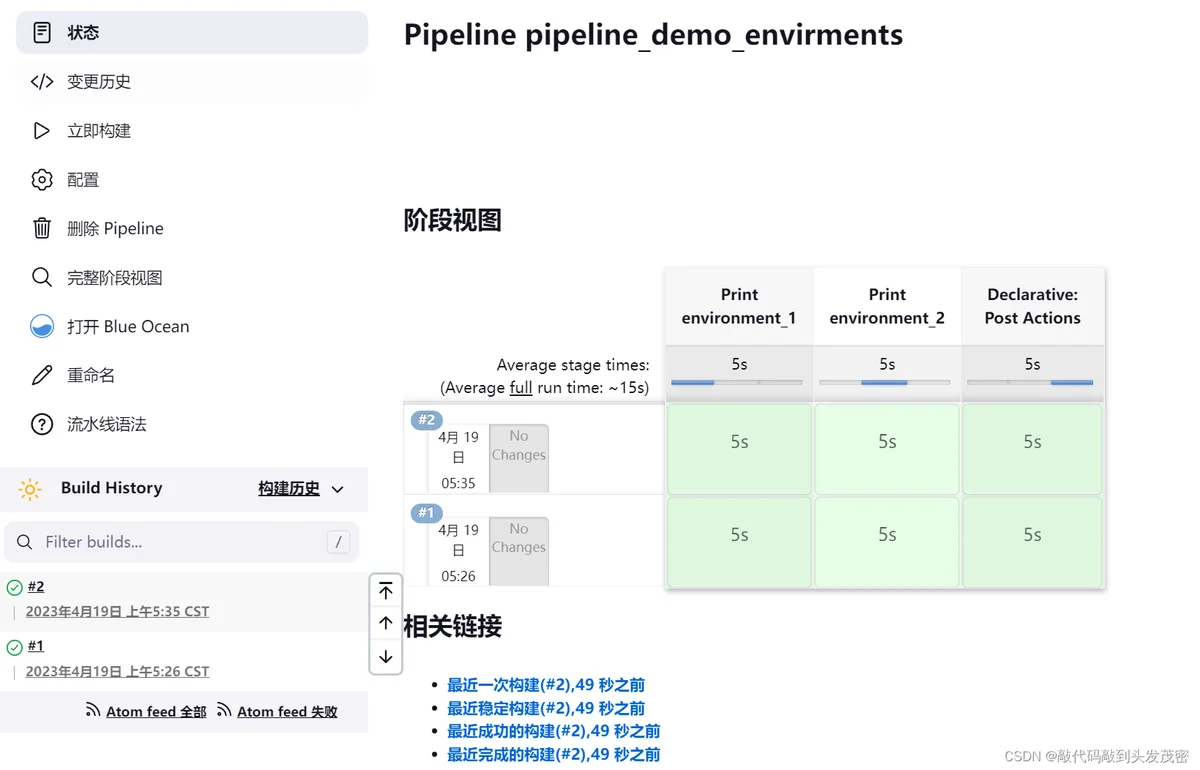The height and width of the screenshot is (770, 1200).
Task: Click build #2 Post Actions 5s cell
Action: pyautogui.click(x=1033, y=448)
